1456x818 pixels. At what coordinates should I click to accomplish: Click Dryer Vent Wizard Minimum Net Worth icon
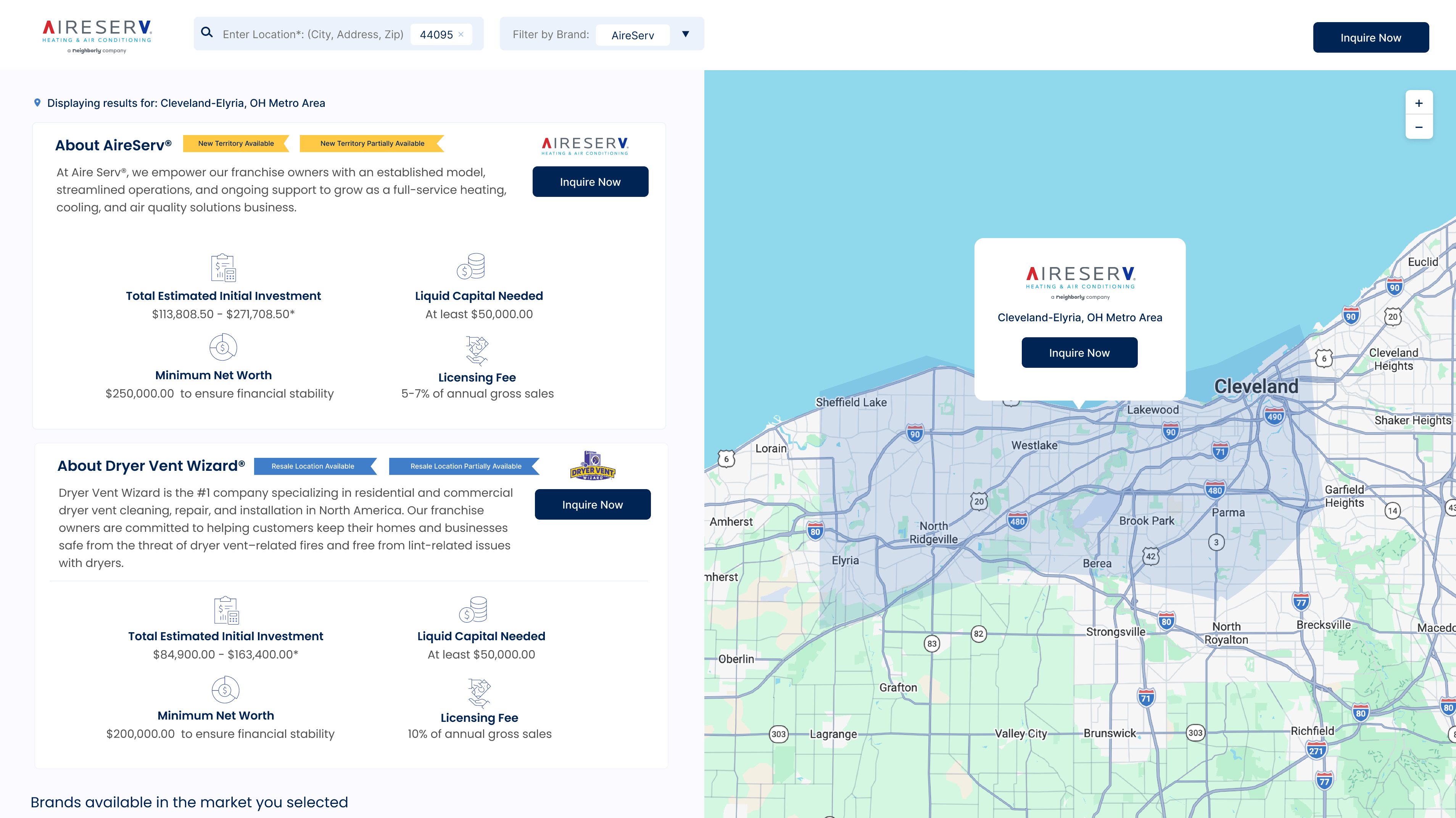[225, 690]
